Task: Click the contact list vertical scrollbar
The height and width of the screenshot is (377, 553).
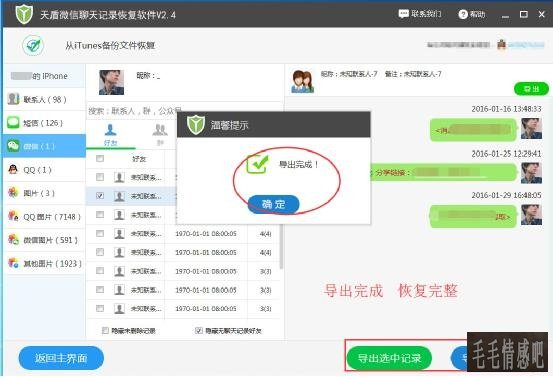Action: pos(281,247)
